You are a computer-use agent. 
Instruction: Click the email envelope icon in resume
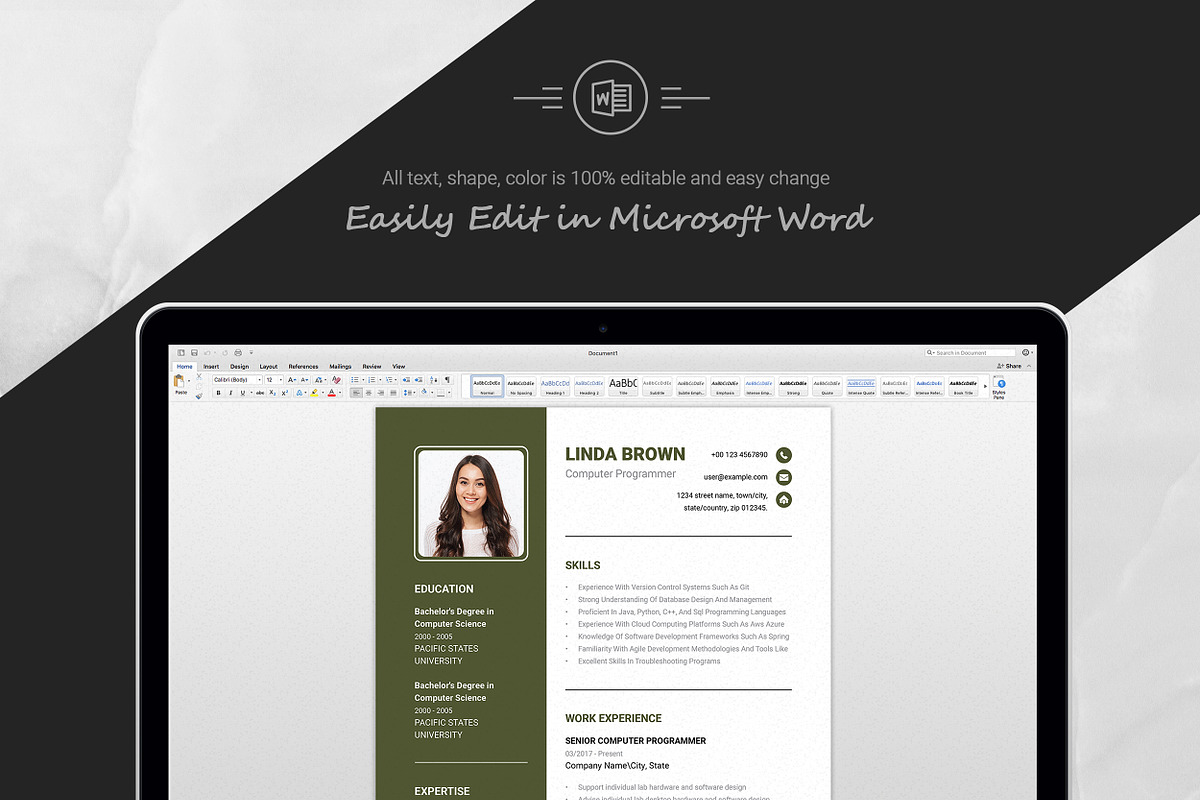(784, 477)
